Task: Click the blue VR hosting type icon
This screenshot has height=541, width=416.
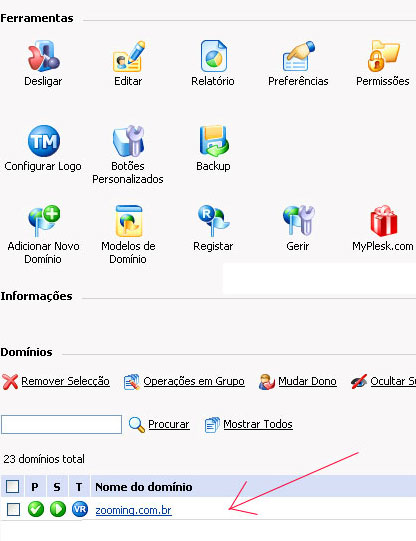Action: point(80,509)
